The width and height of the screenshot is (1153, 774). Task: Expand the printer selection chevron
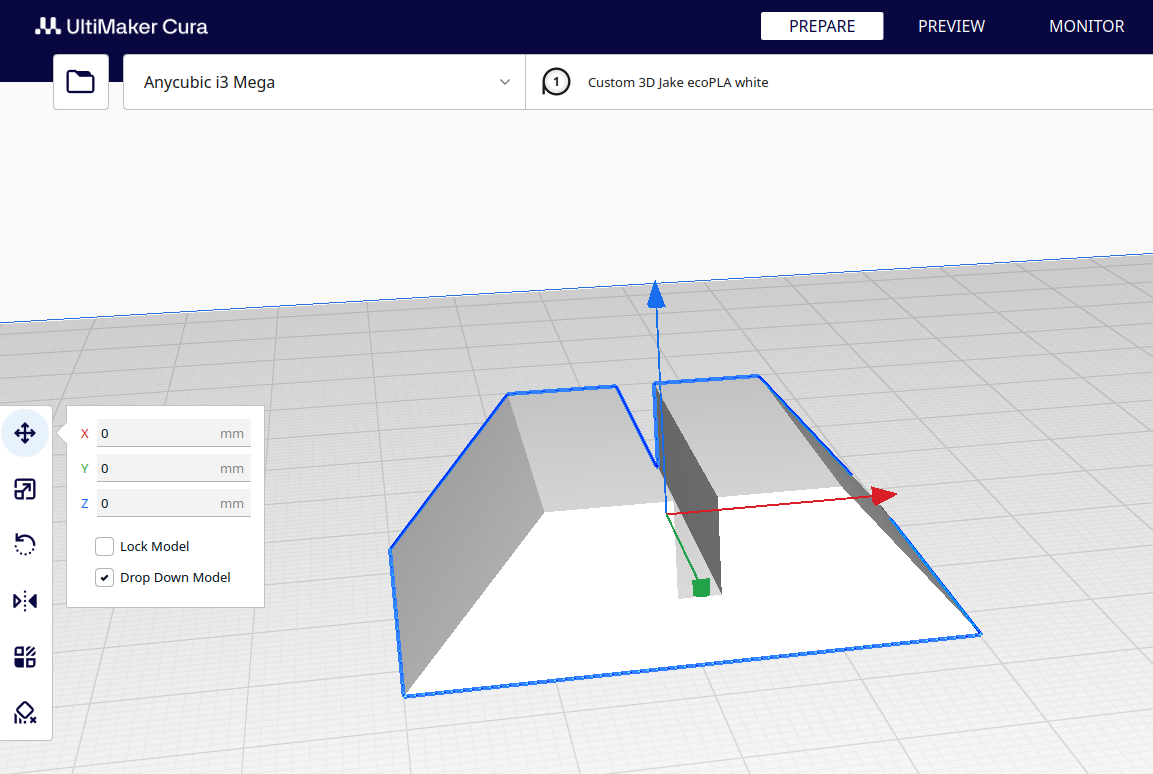click(x=505, y=82)
